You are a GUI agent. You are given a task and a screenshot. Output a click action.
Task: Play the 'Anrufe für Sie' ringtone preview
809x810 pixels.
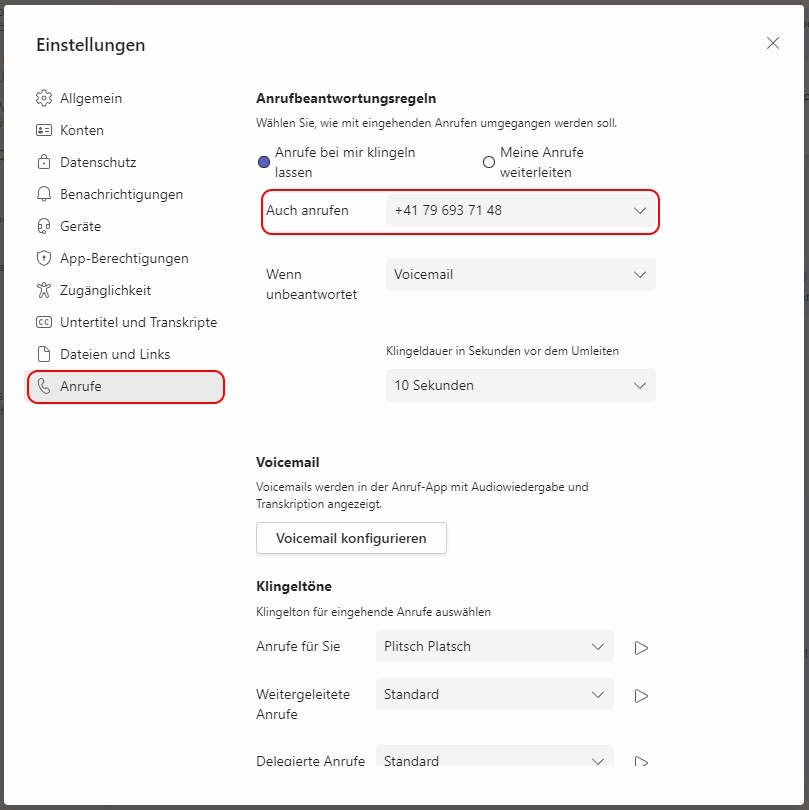(x=641, y=648)
